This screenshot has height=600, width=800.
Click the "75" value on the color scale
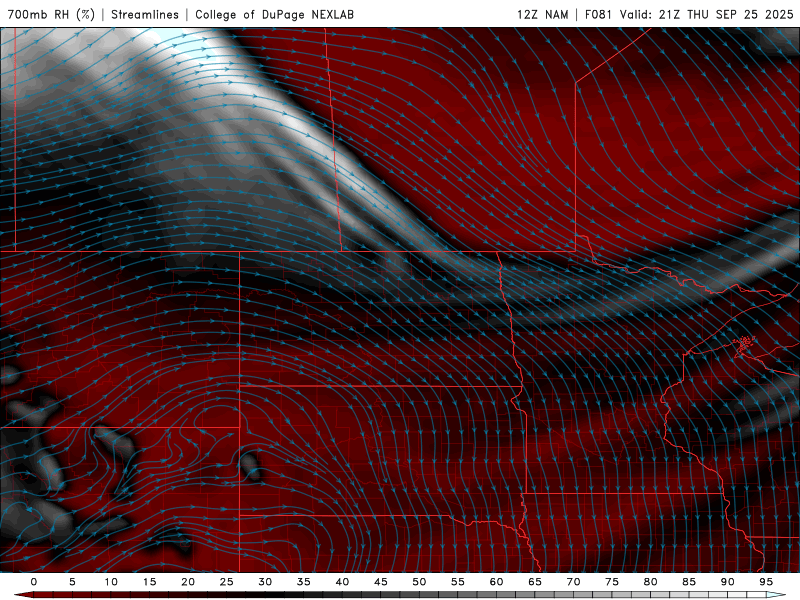click(x=612, y=582)
